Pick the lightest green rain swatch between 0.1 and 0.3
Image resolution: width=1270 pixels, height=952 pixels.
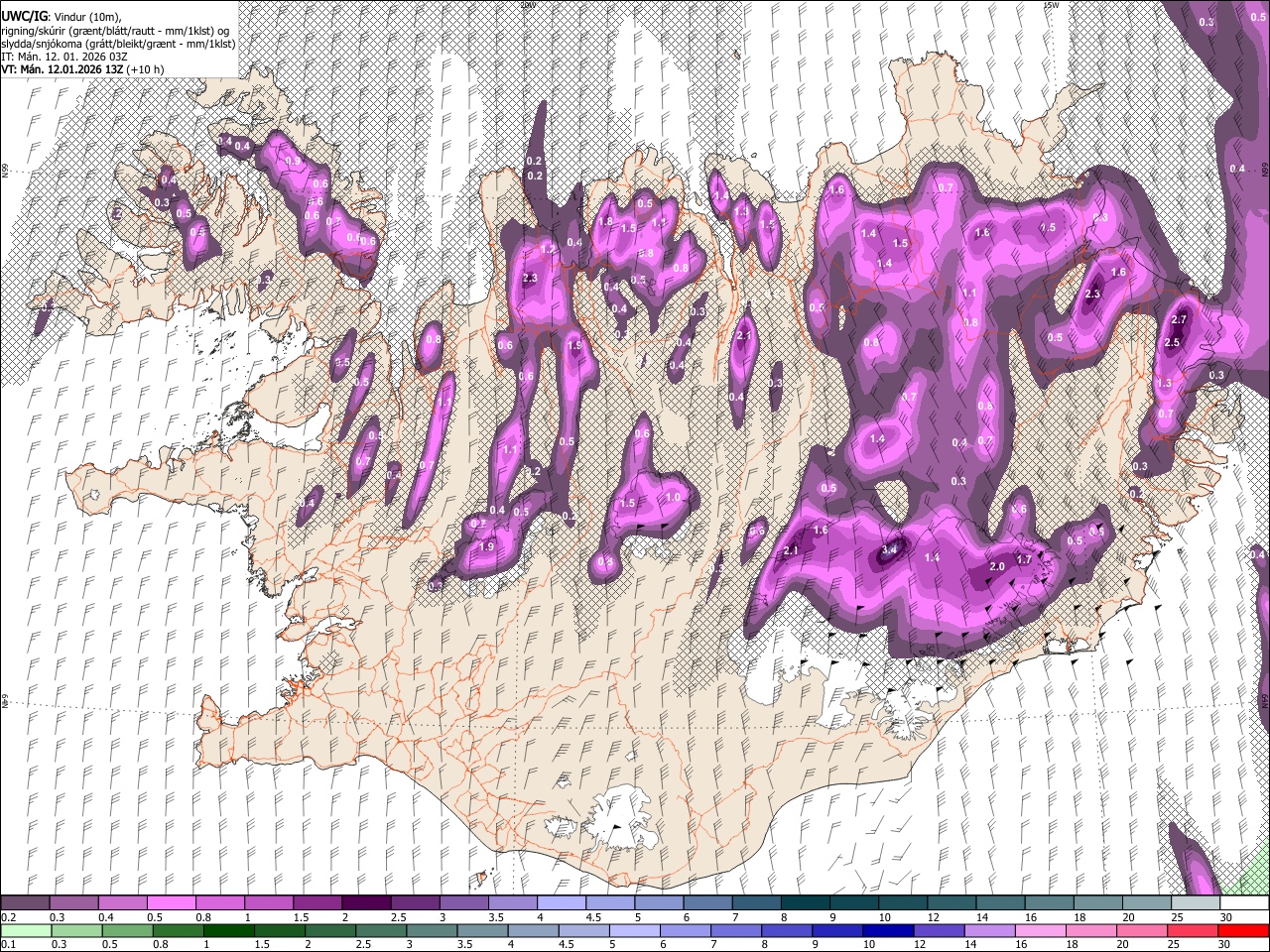click(25, 930)
